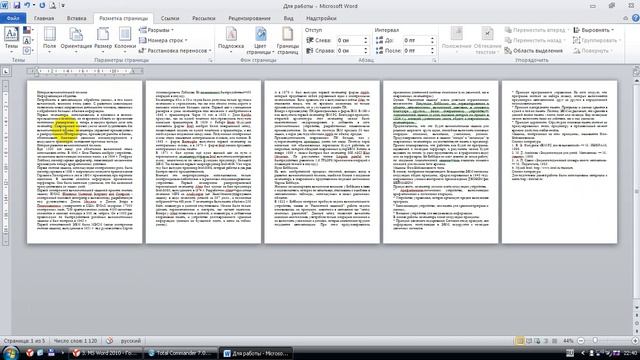The width and height of the screenshot is (640, 360).
Task: Expand the Разрывы breaks dropdown
Action: tap(156, 30)
